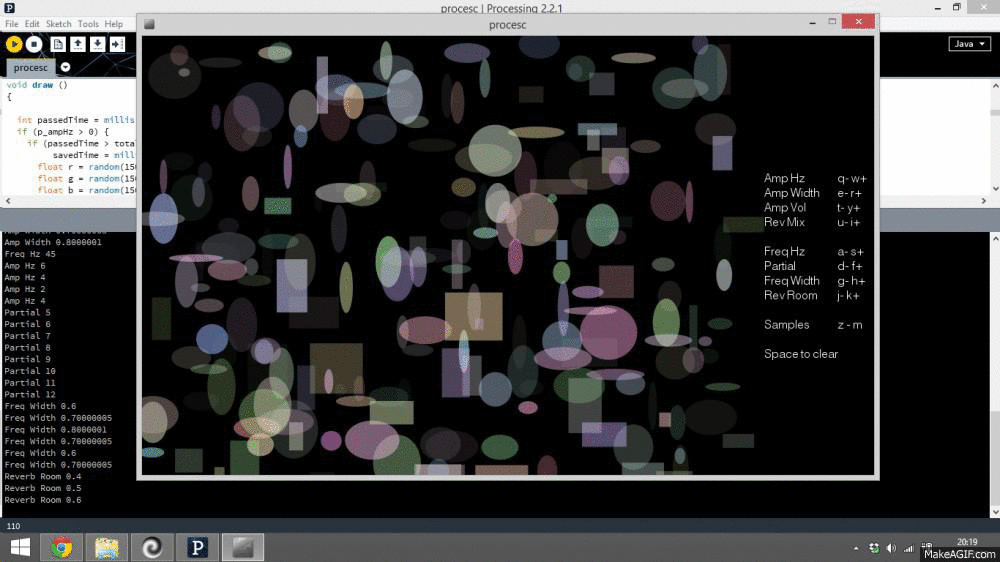The height and width of the screenshot is (562, 1000).
Task: Open the File menu
Action: click(x=12, y=24)
